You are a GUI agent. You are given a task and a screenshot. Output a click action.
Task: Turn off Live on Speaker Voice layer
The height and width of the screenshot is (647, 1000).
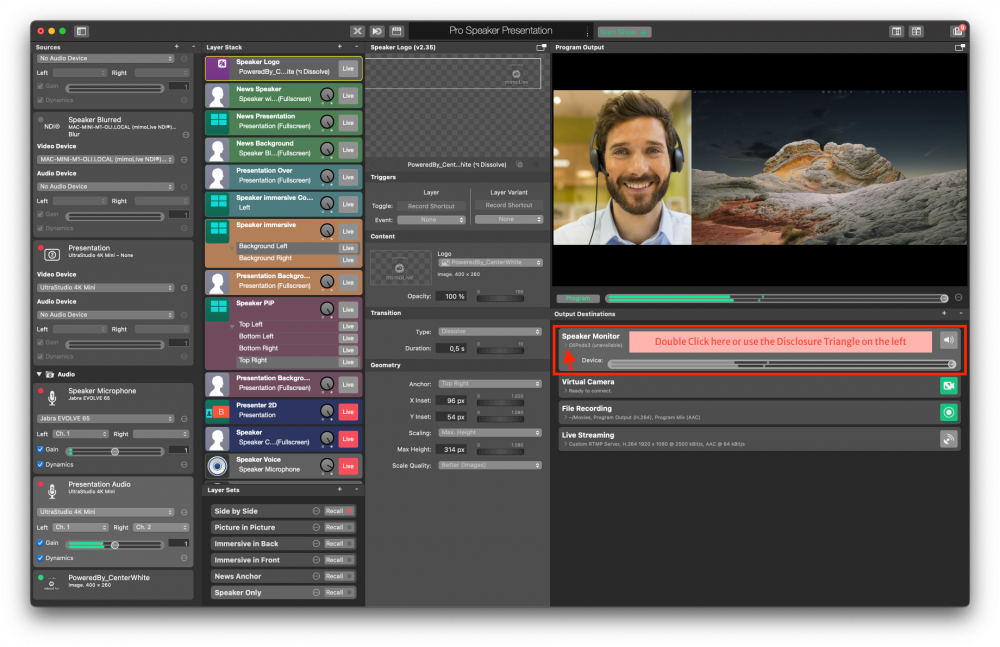click(x=348, y=466)
